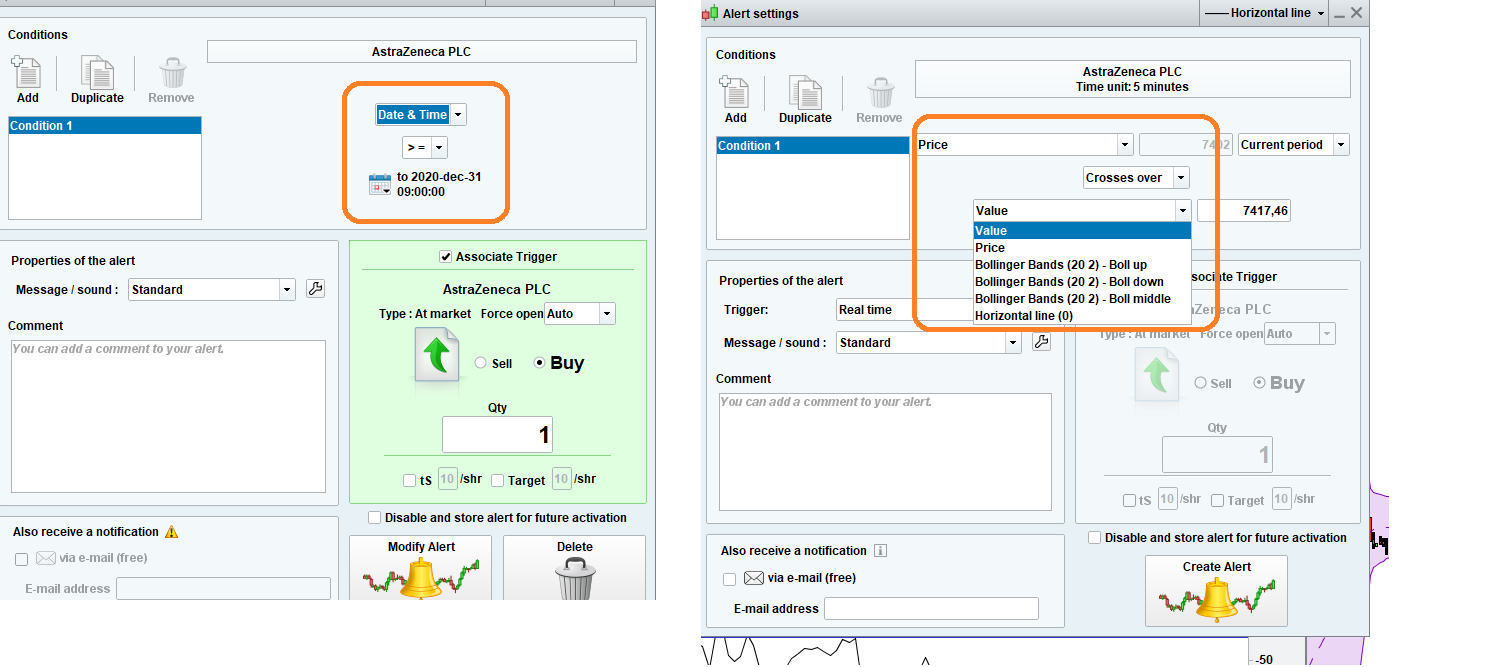Click wrench icon next to Standard in left window

tap(315, 289)
